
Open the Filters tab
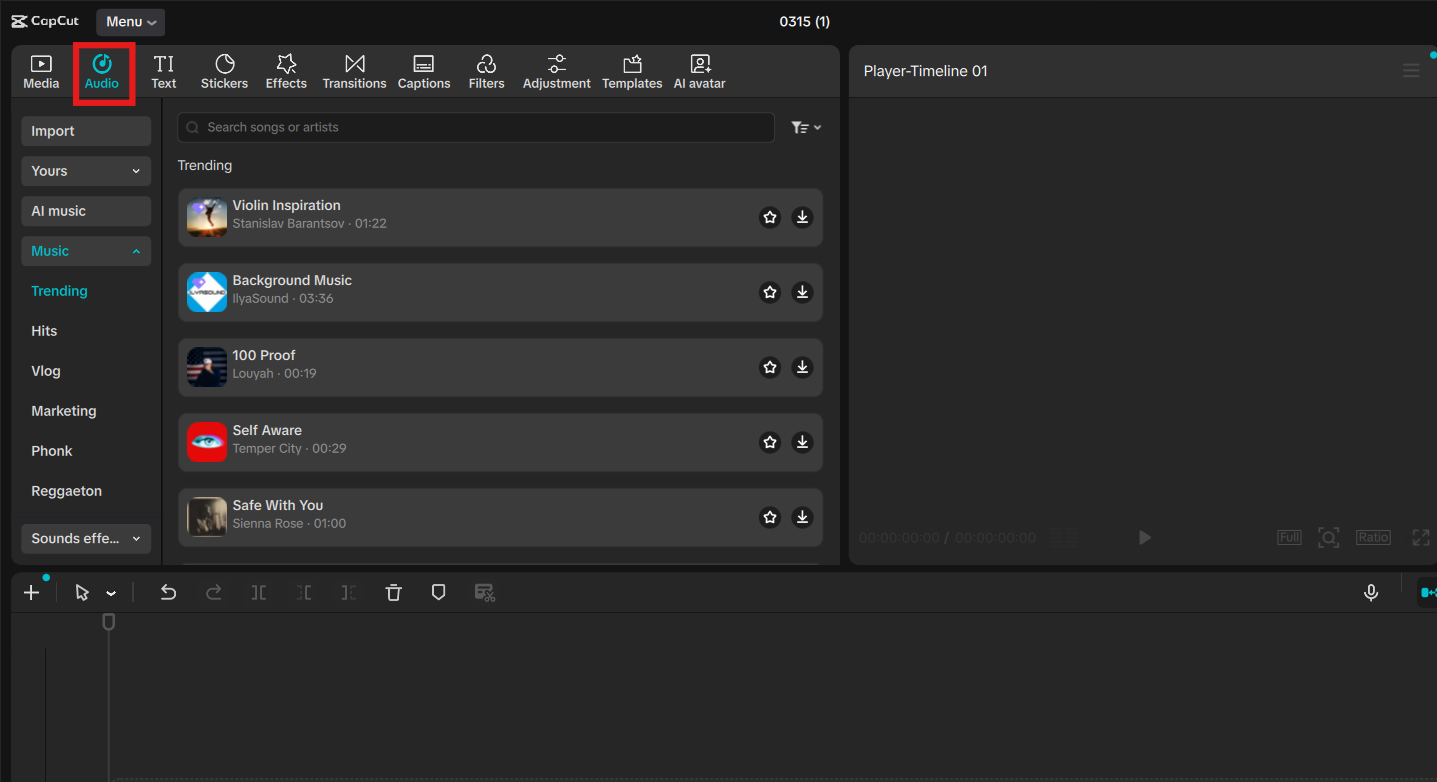point(486,72)
